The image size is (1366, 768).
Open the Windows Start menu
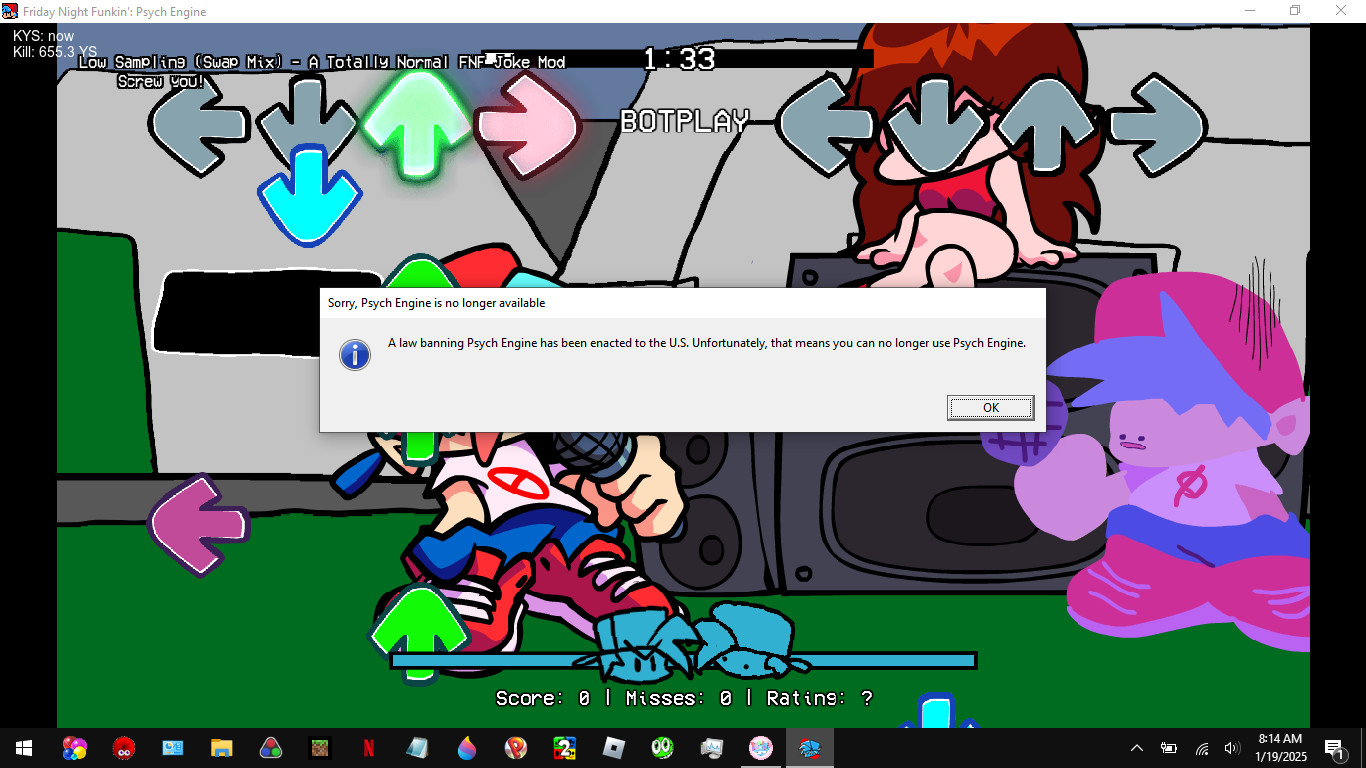24,747
